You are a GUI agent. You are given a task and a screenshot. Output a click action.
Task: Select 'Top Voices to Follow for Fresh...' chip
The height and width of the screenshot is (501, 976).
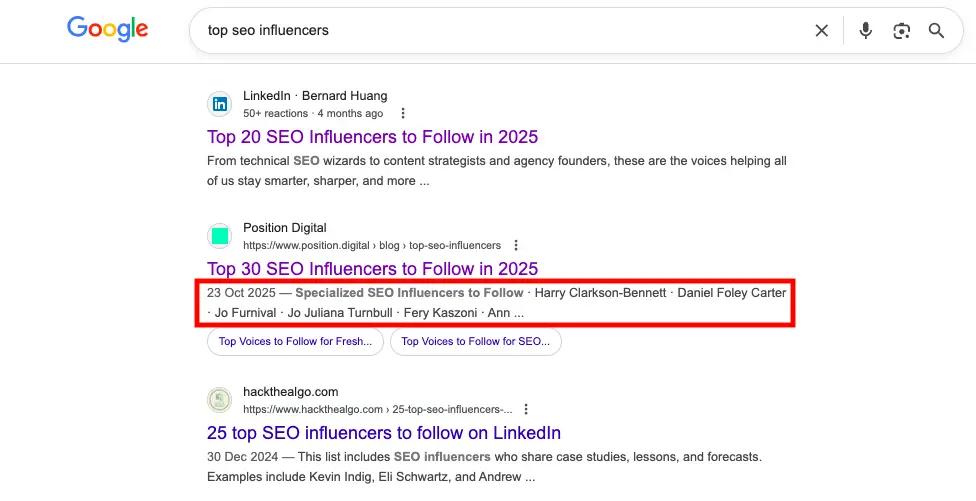(x=295, y=342)
